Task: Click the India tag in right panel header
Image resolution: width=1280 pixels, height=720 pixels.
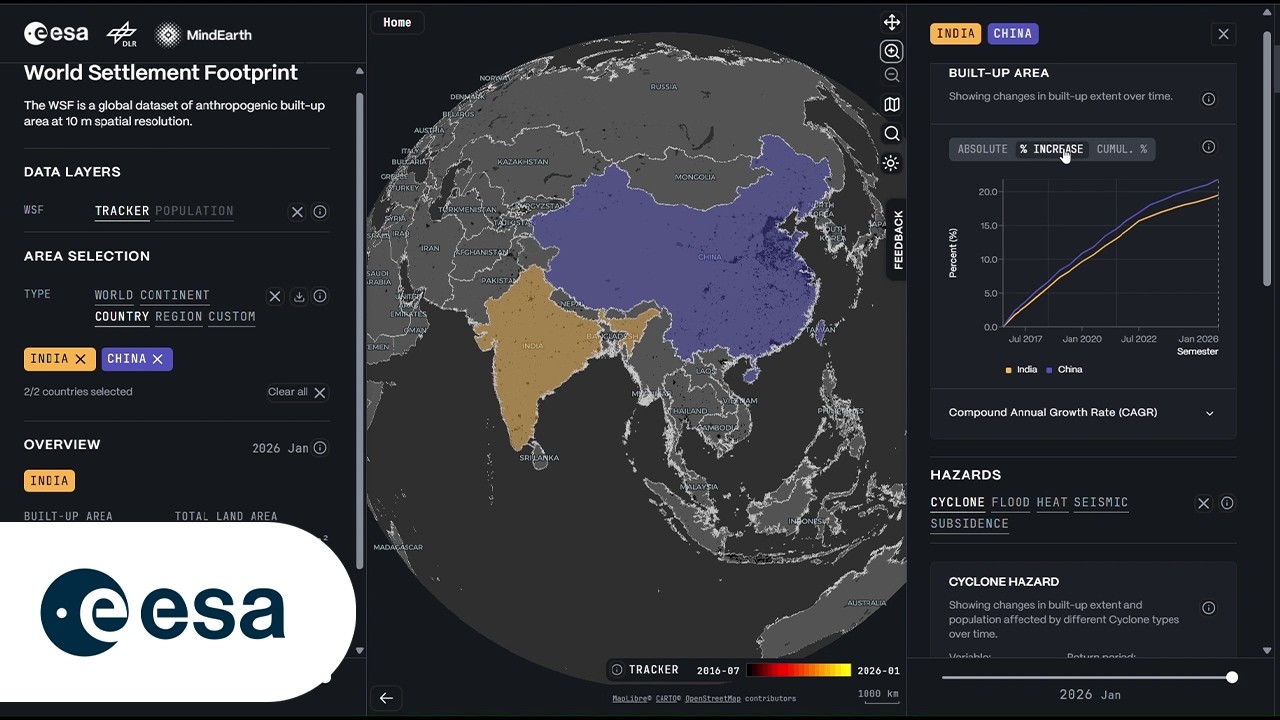Action: click(956, 33)
